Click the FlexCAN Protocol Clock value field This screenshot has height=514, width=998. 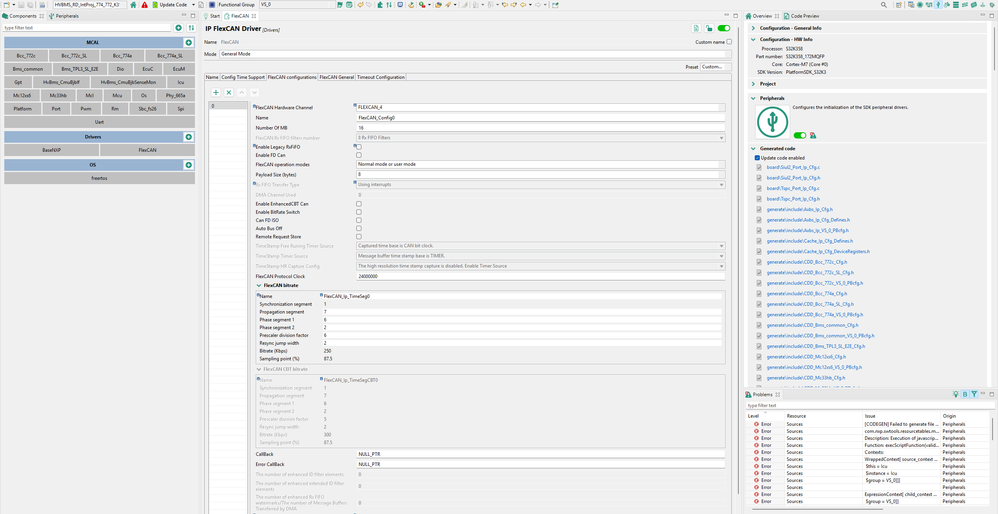click(x=541, y=277)
